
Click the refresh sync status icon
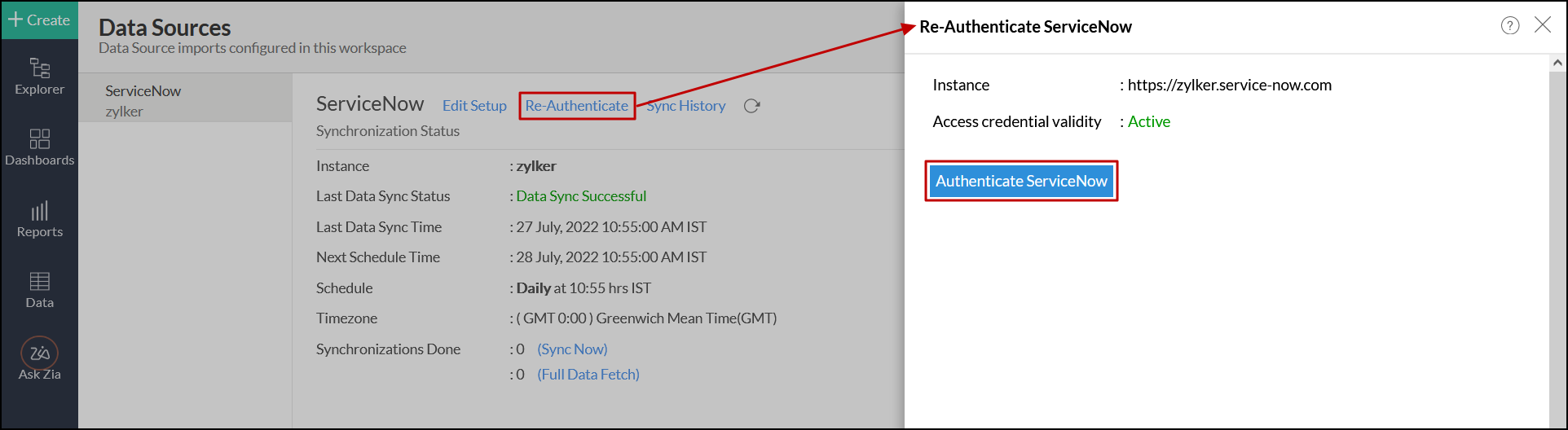point(751,106)
